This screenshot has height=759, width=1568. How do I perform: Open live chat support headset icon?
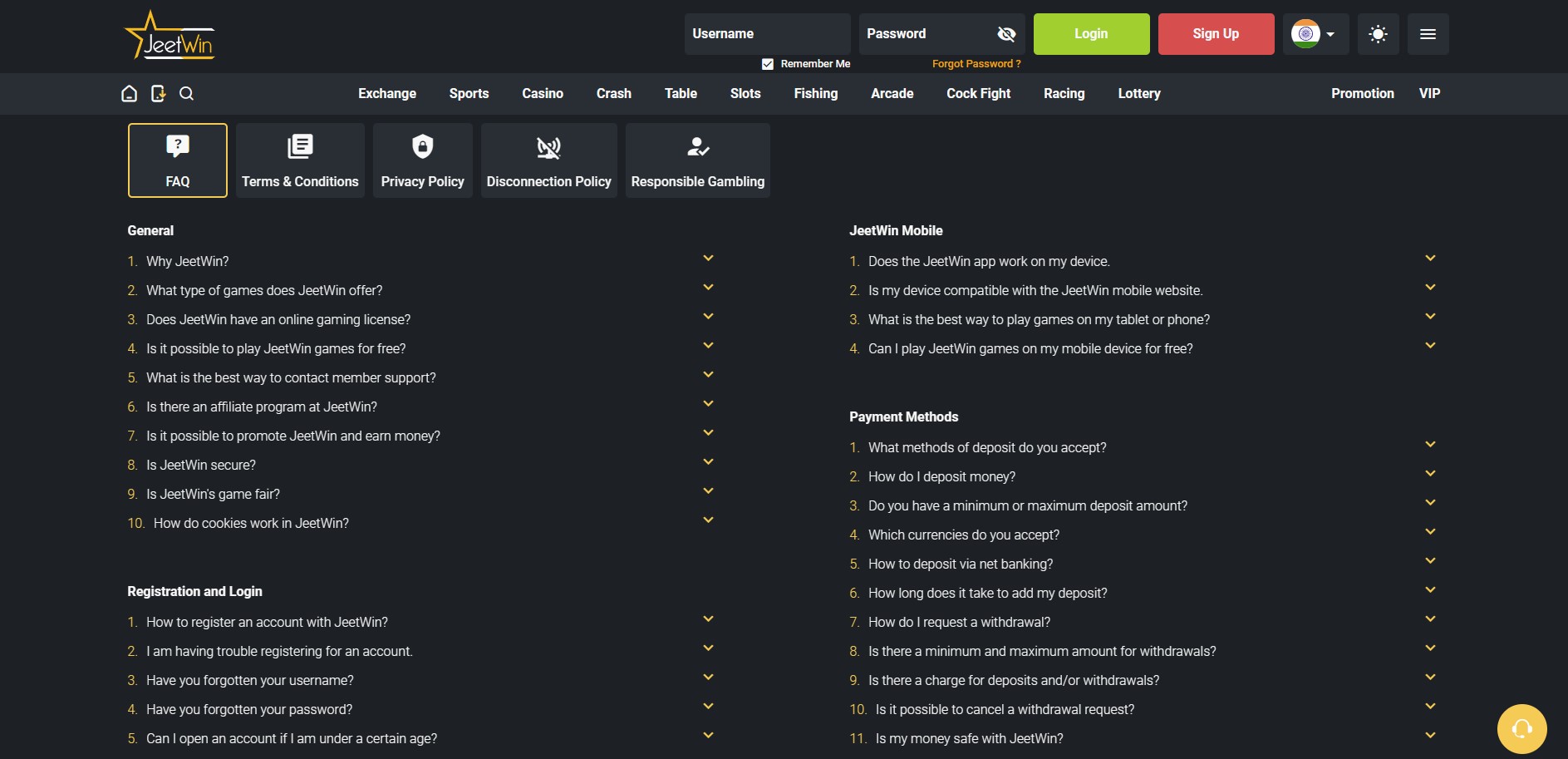[1521, 729]
